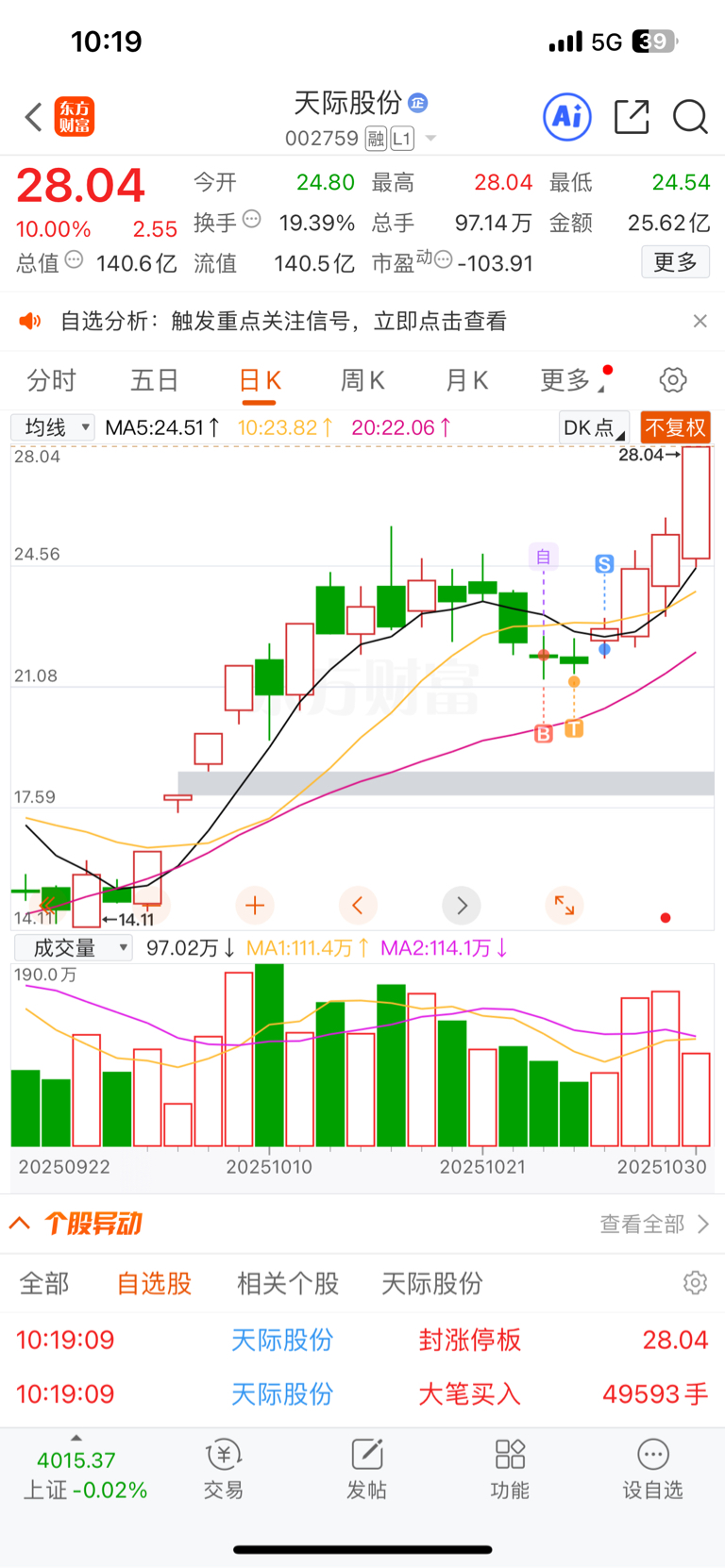Tap the volume MA2:114.1万 value
The height and width of the screenshot is (1568, 725).
tap(445, 947)
